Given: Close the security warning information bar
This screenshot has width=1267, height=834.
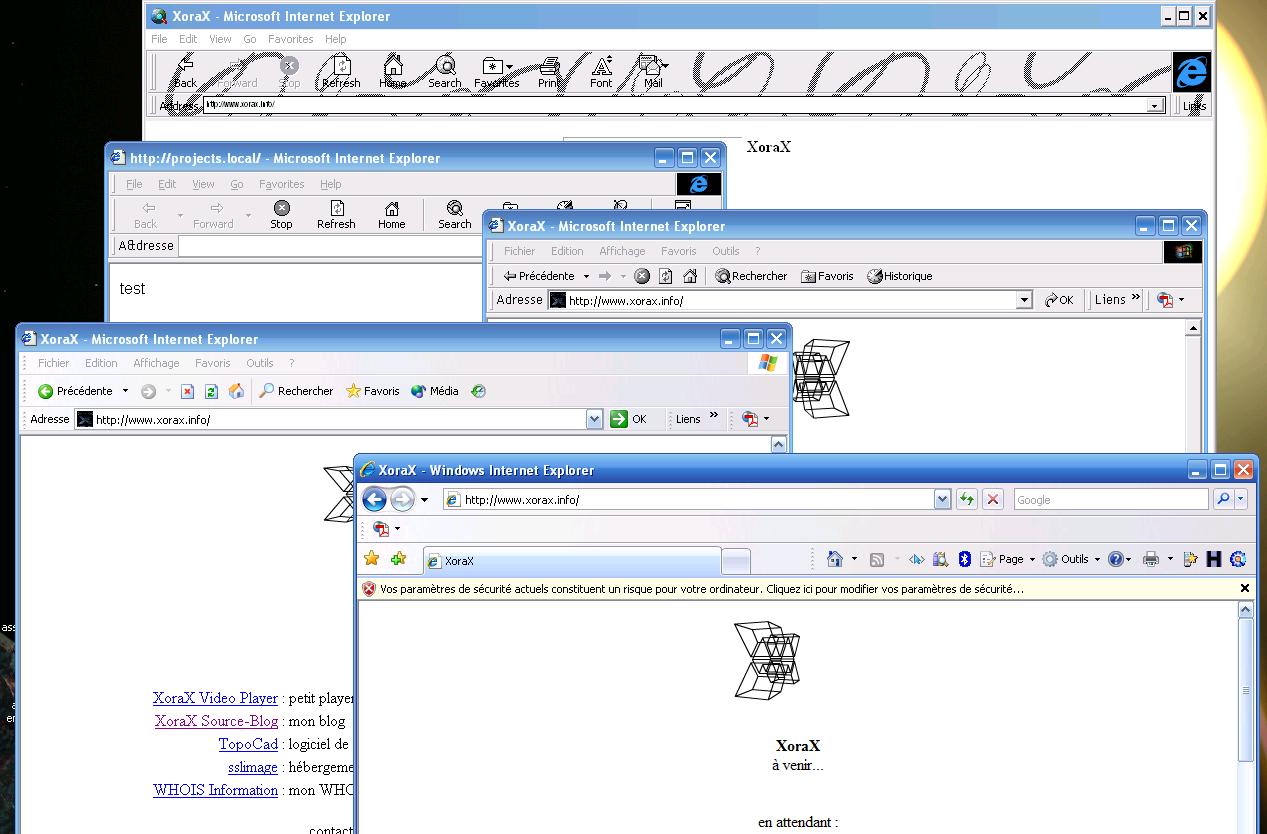Looking at the screenshot, I should 1245,589.
